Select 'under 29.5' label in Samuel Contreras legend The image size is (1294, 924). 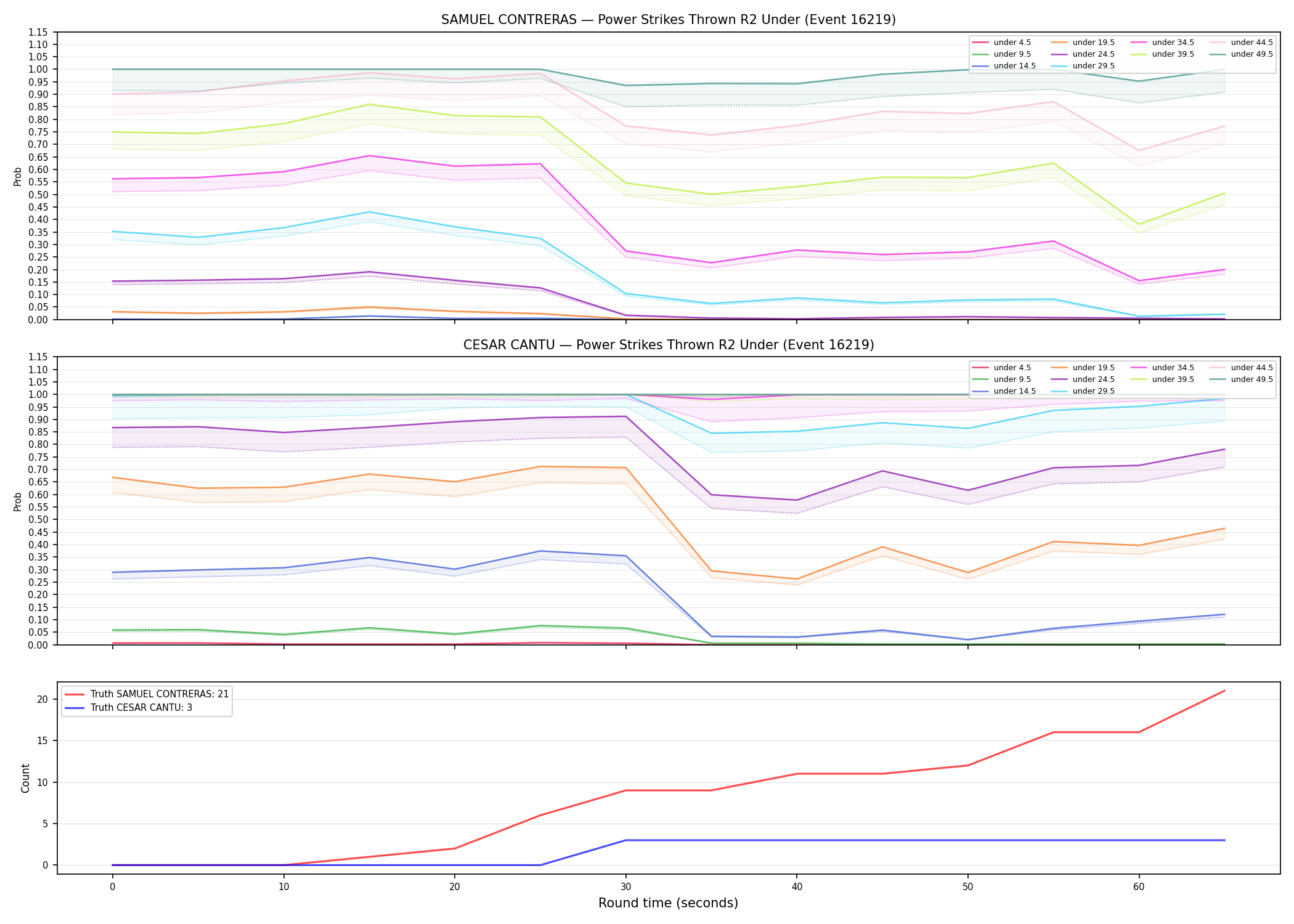point(1094,66)
